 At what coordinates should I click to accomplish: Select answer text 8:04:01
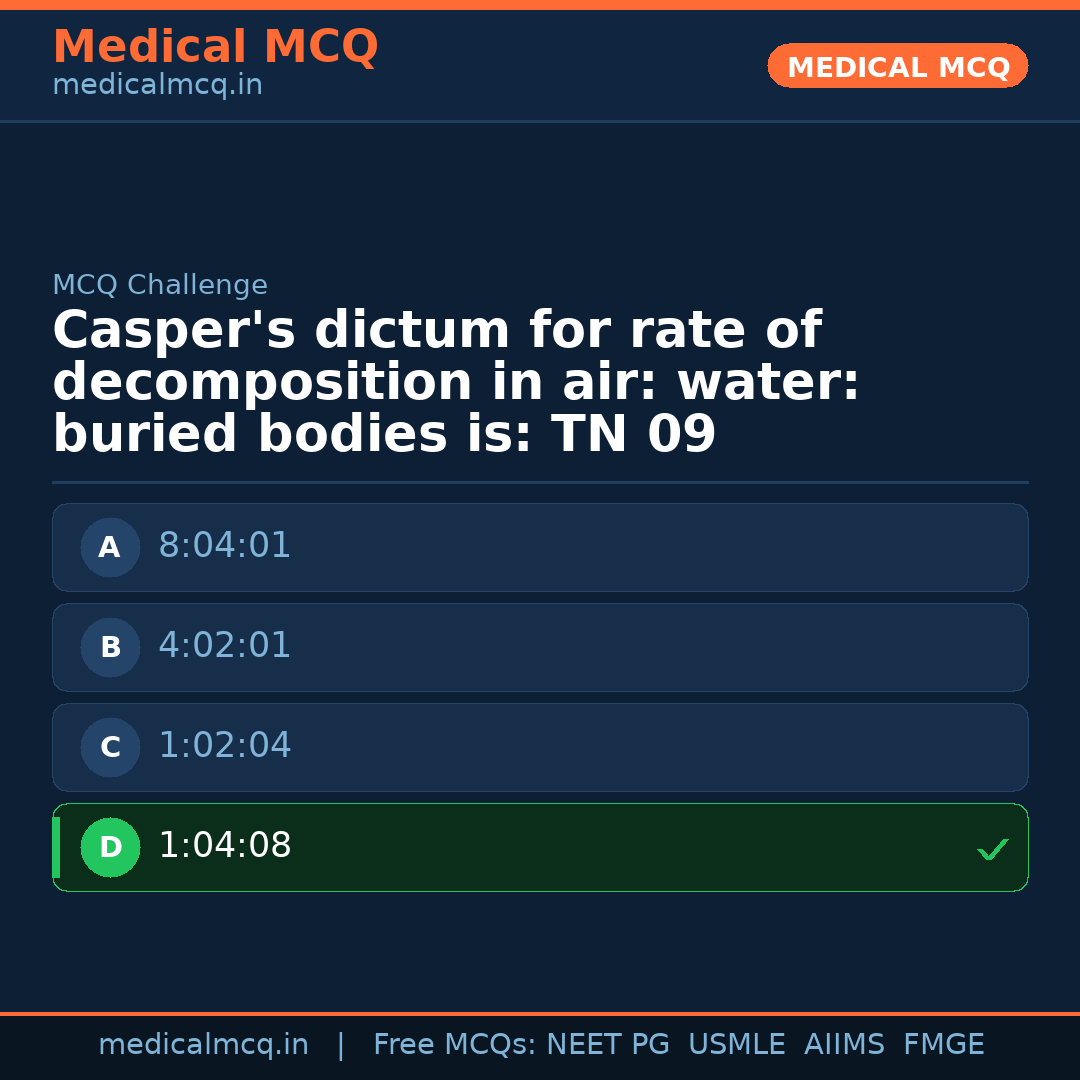pos(225,546)
